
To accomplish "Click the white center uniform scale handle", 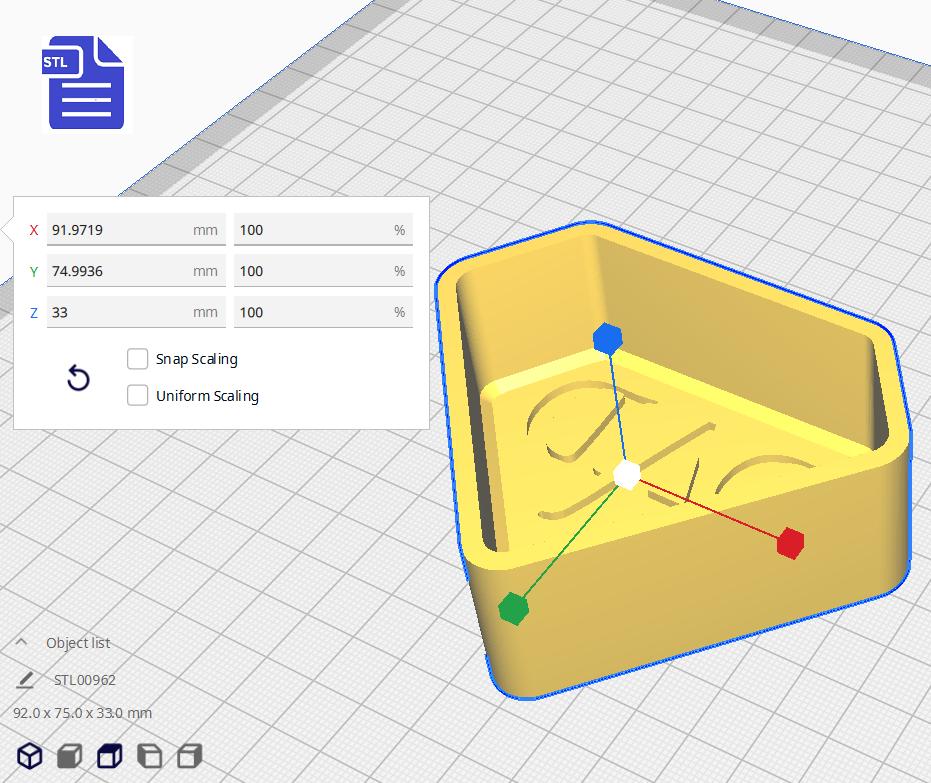I will 627,475.
